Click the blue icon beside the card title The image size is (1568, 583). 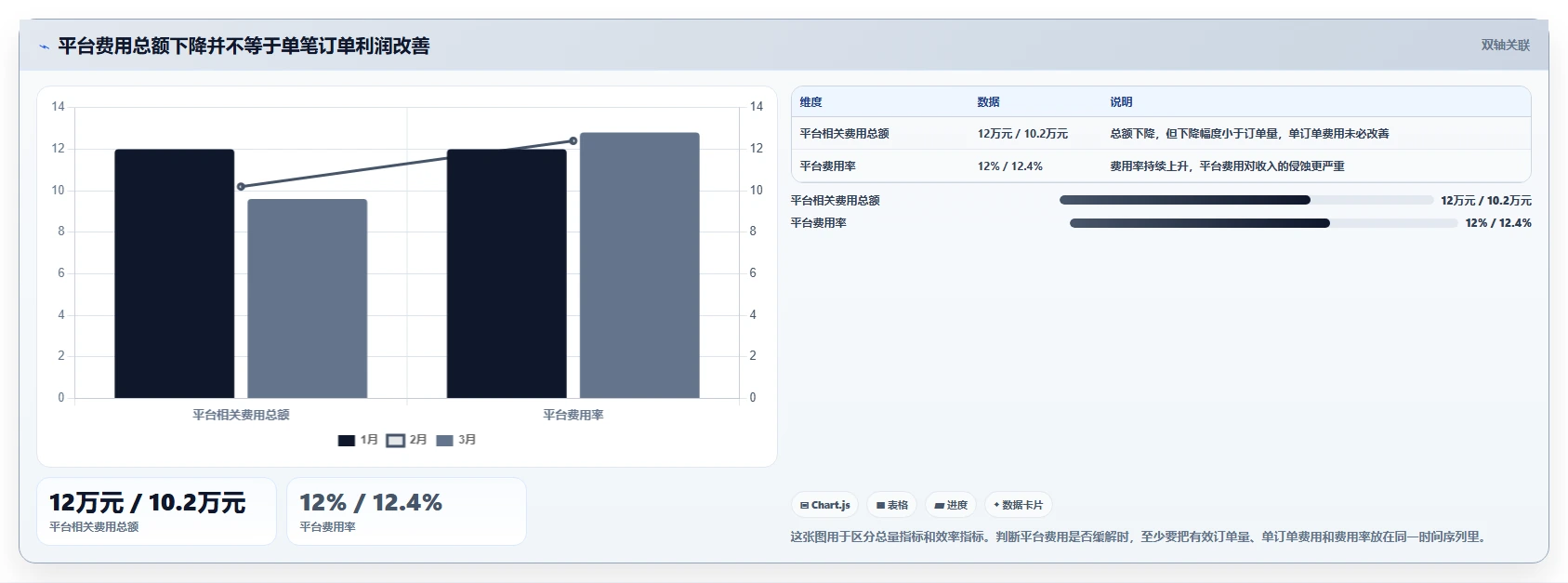click(44, 46)
